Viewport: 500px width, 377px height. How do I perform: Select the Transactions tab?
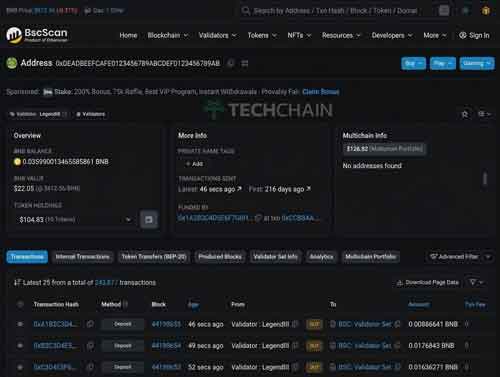point(27,257)
